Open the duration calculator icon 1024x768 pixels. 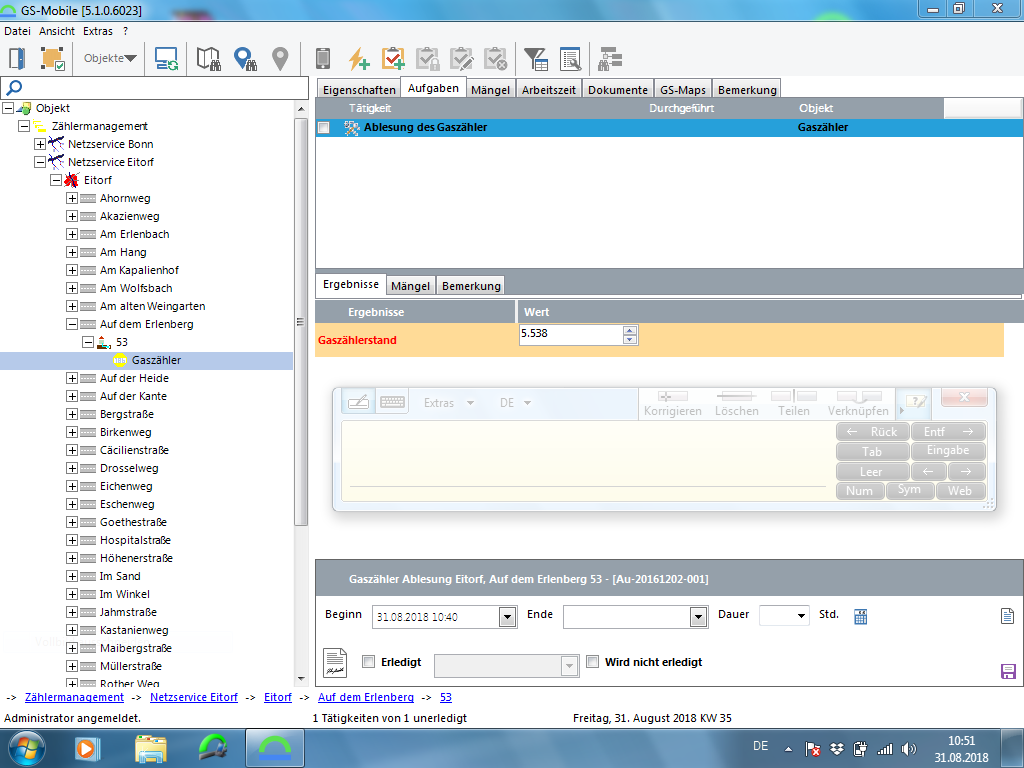click(x=860, y=616)
